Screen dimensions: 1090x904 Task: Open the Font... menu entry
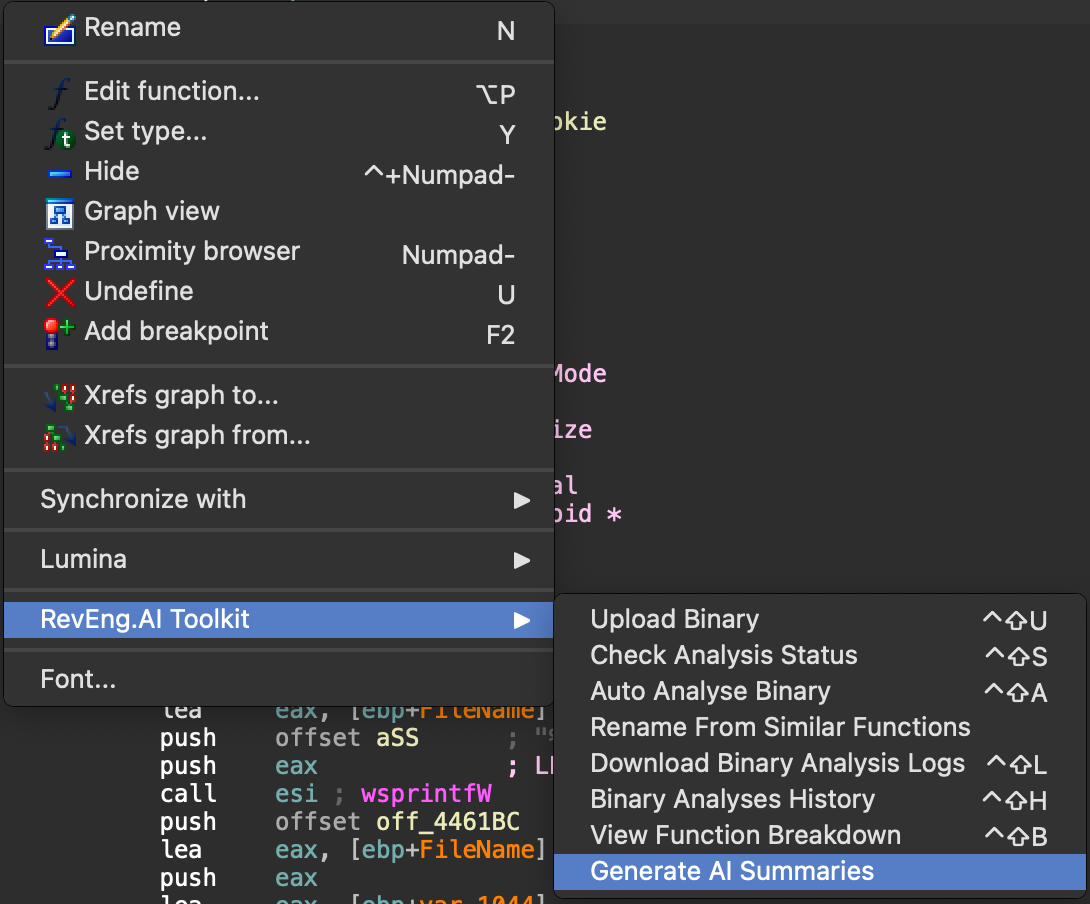coord(78,680)
